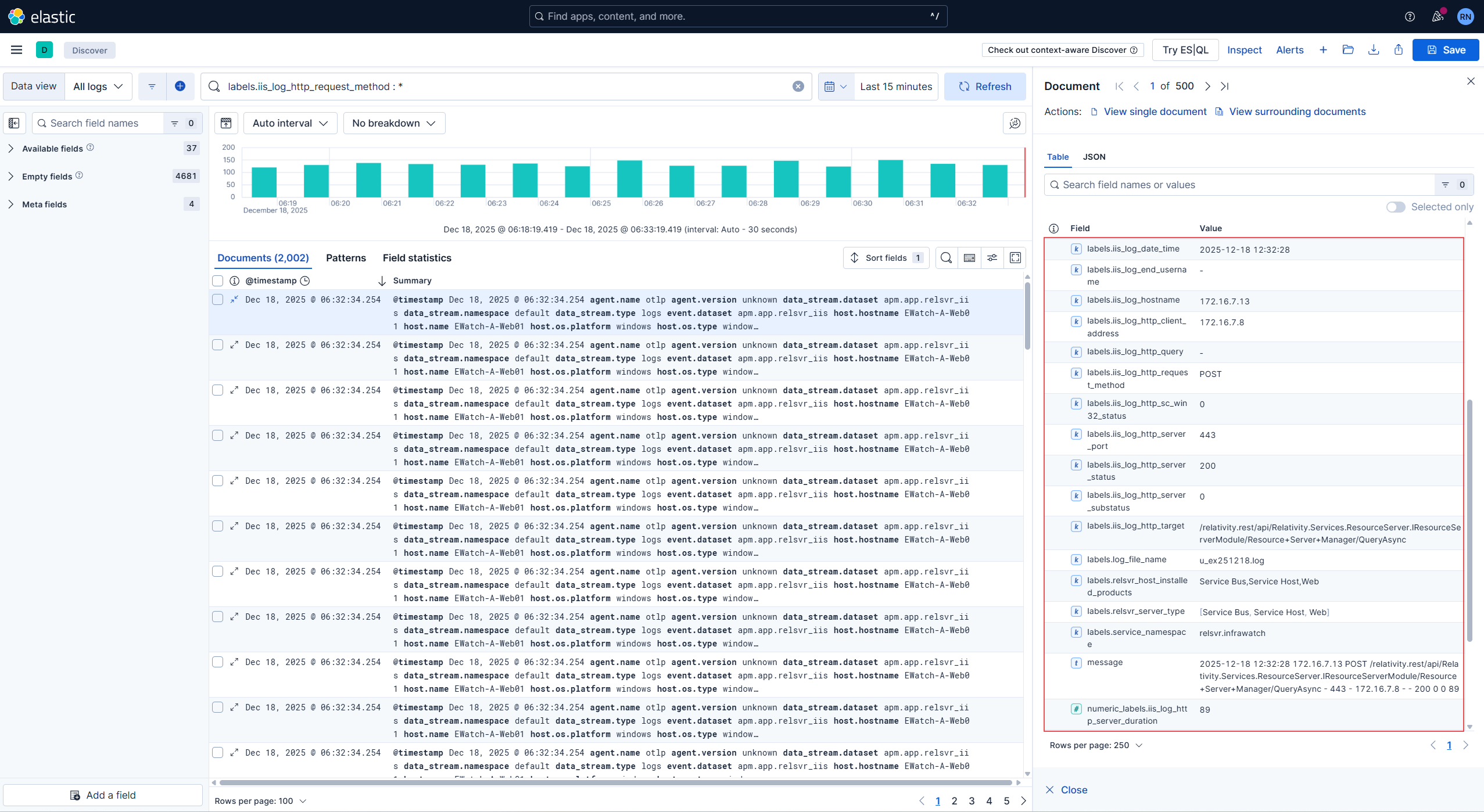The height and width of the screenshot is (812, 1484).
Task: Toggle fullscreen mode for the document table
Action: point(1015,257)
